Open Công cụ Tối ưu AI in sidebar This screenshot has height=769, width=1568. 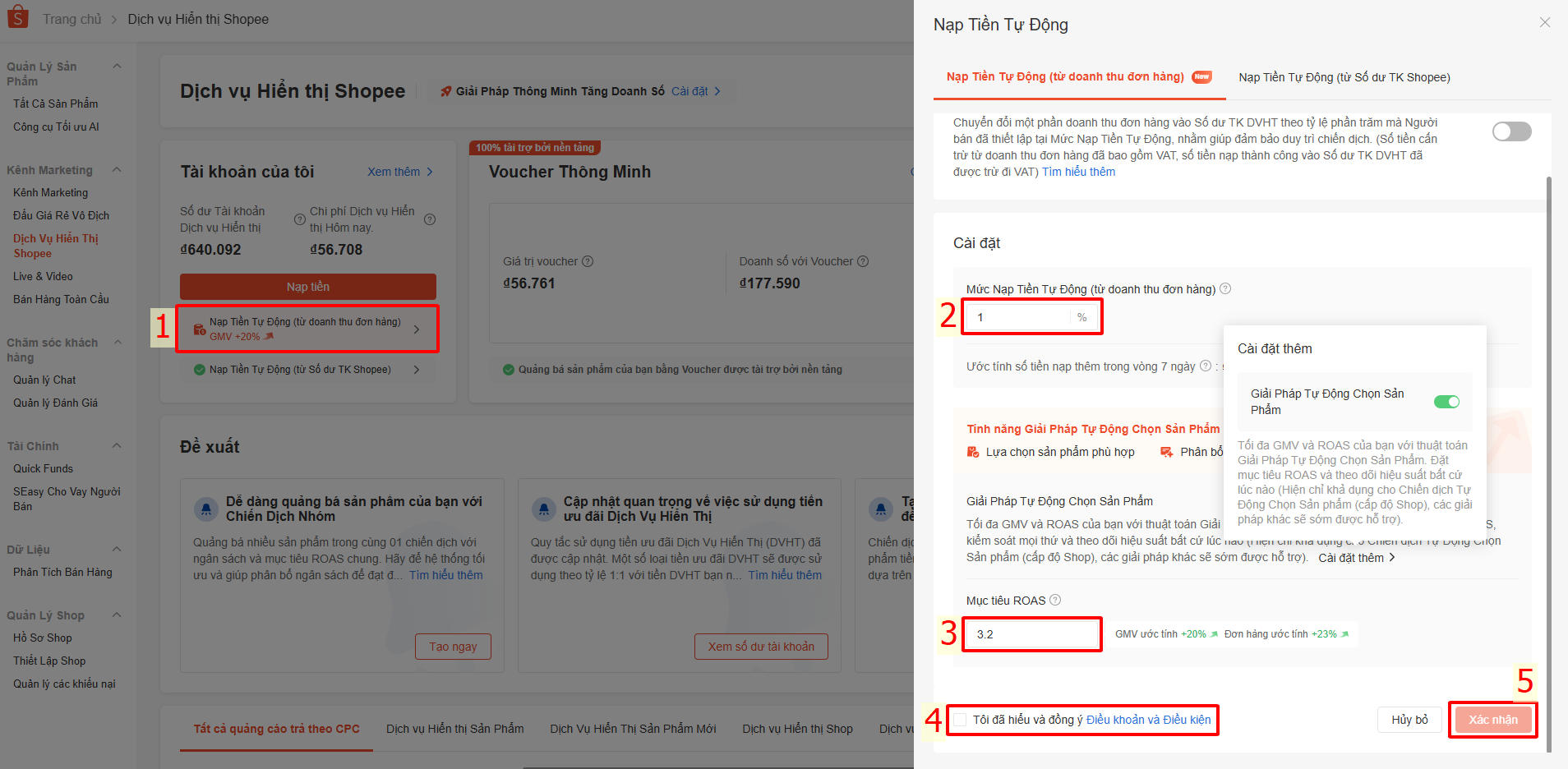(x=56, y=127)
